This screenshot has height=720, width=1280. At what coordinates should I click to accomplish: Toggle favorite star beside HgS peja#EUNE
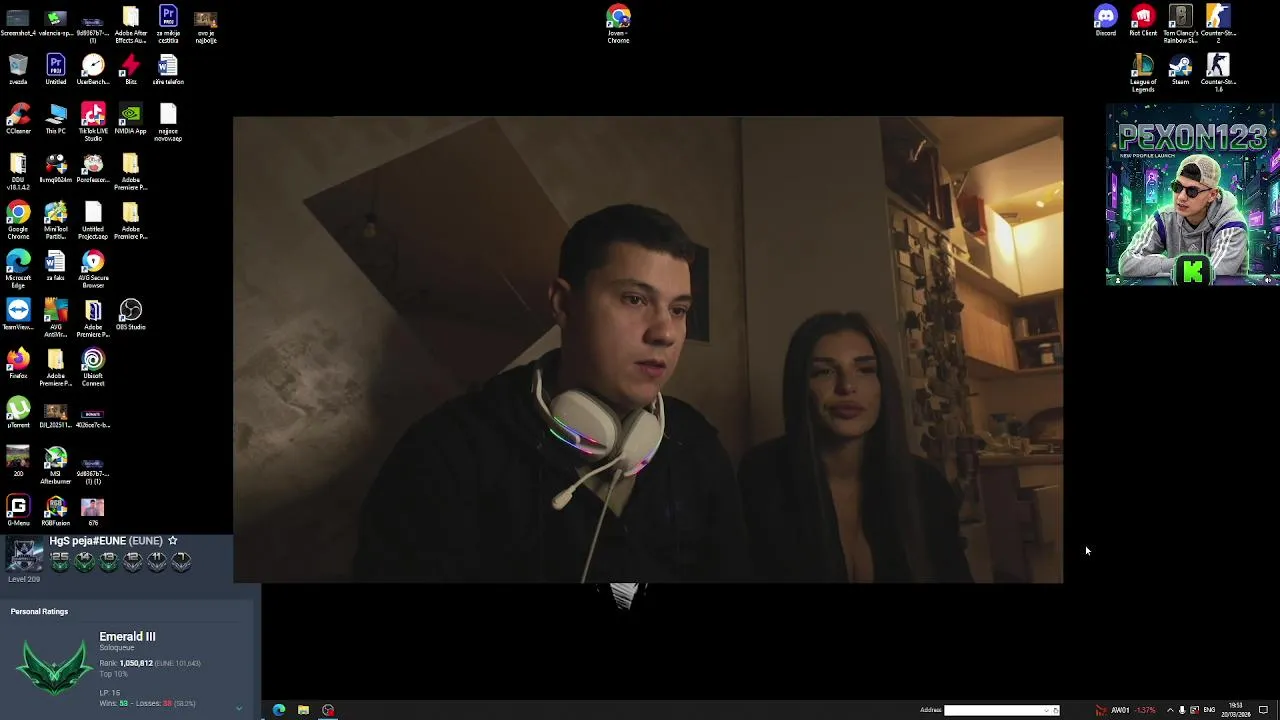pyautogui.click(x=172, y=540)
